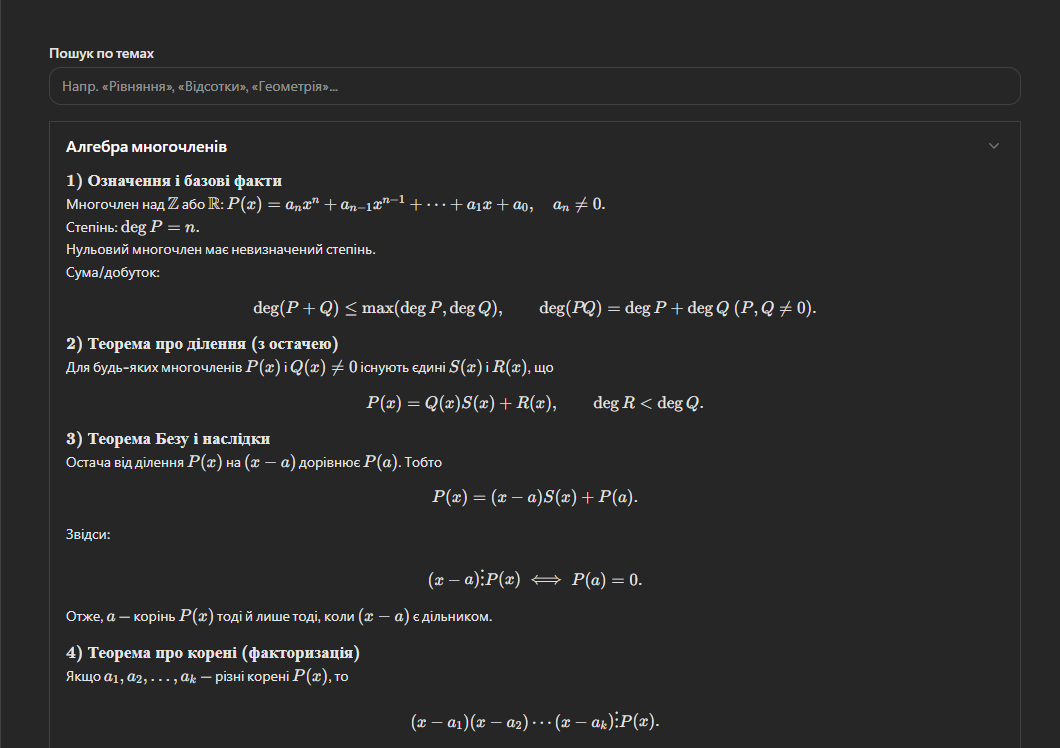1060x748 pixels.
Task: Click the Нульовий многочлен sentence
Action: 220,249
